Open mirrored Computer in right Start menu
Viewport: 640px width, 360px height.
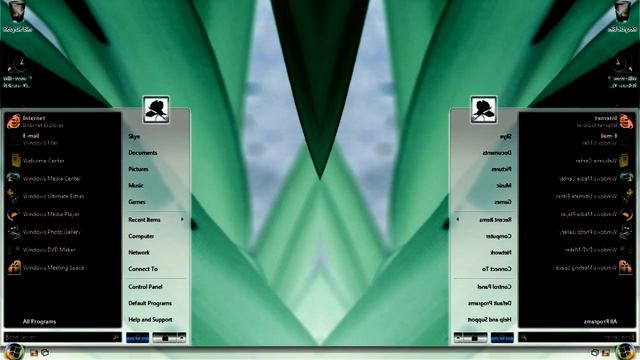point(498,236)
